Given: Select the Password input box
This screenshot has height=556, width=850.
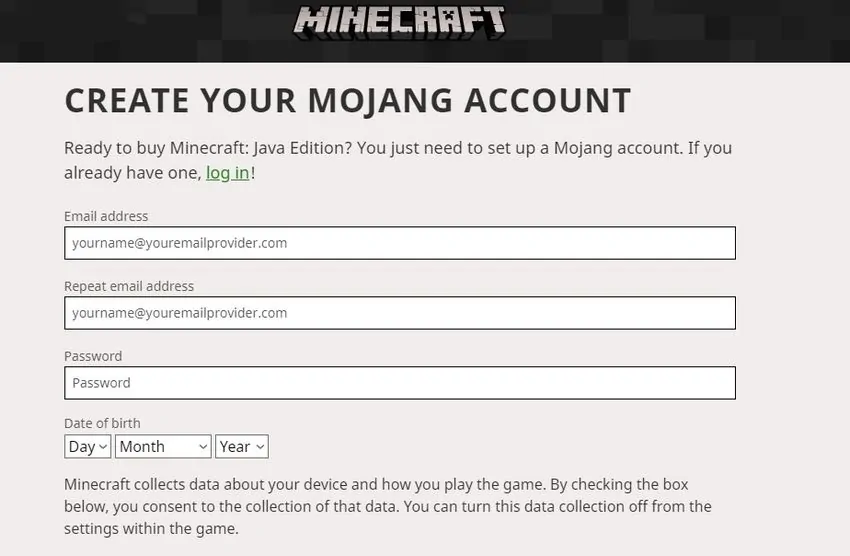Looking at the screenshot, I should point(400,383).
